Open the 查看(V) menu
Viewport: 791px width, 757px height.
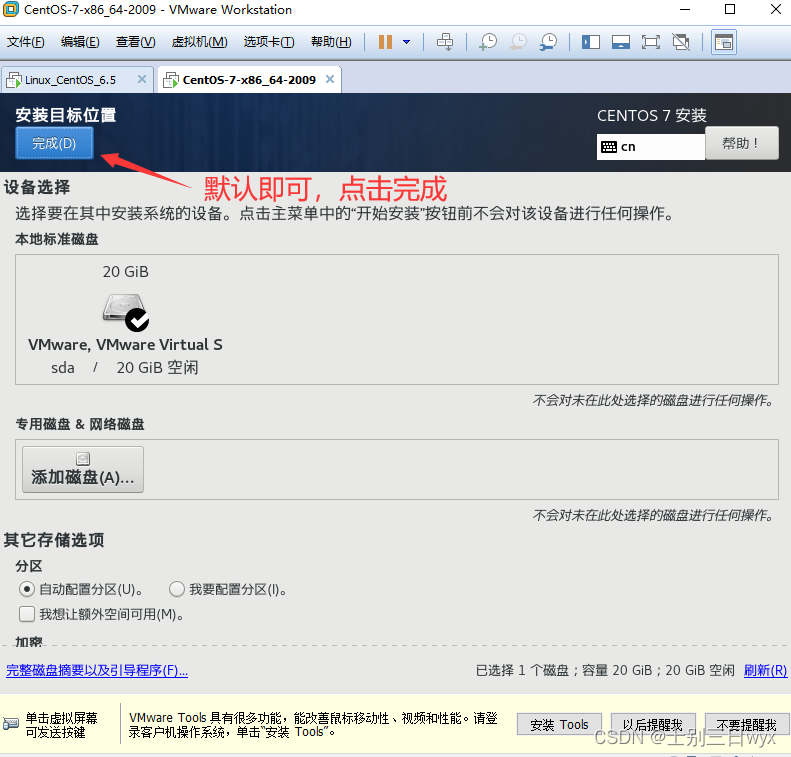pos(136,42)
